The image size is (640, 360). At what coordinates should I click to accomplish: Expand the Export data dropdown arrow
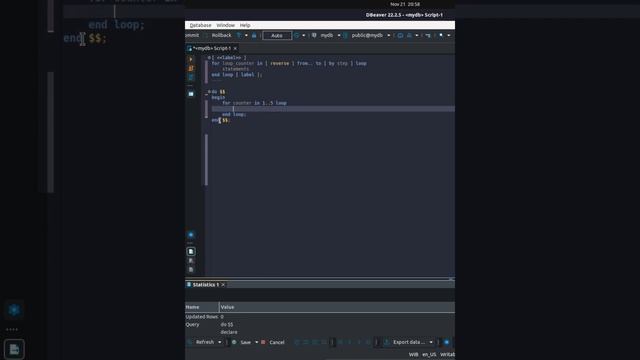coord(431,342)
